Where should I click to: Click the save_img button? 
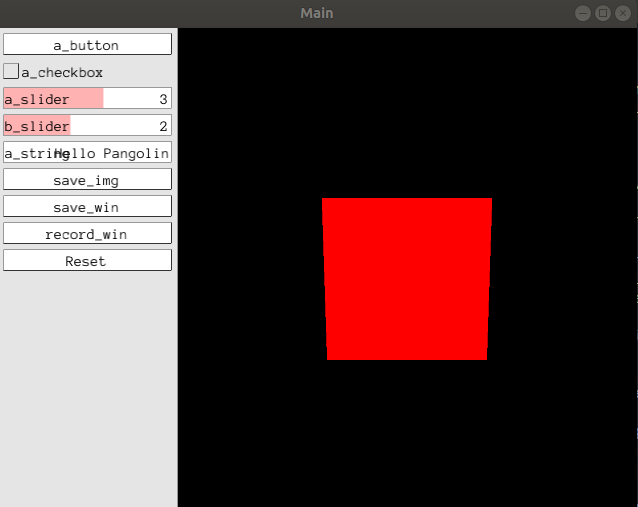[x=87, y=179]
